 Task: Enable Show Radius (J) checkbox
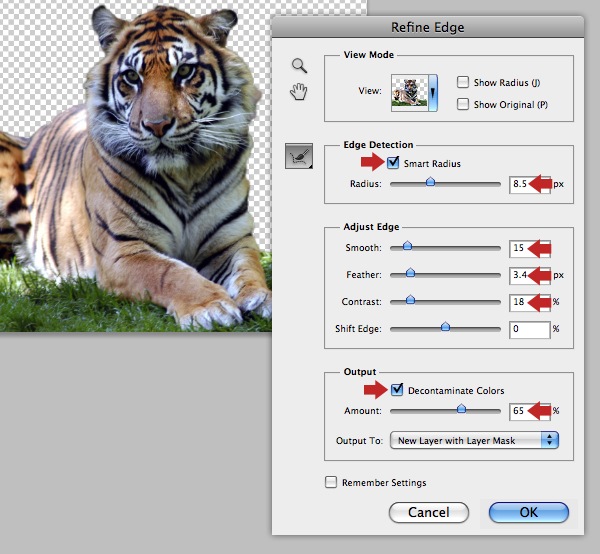463,82
